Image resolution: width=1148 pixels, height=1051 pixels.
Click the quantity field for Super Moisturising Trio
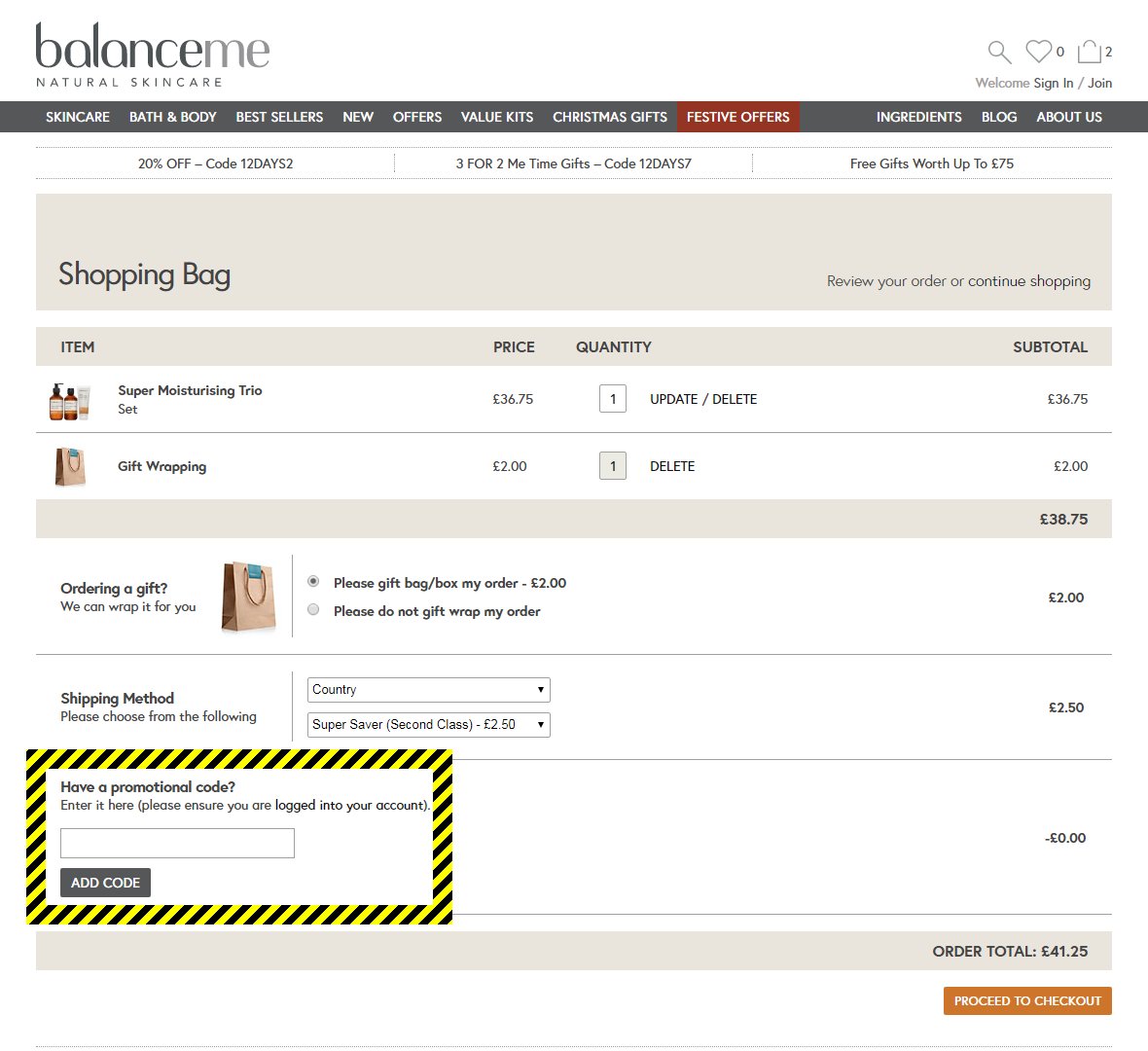[x=613, y=399]
